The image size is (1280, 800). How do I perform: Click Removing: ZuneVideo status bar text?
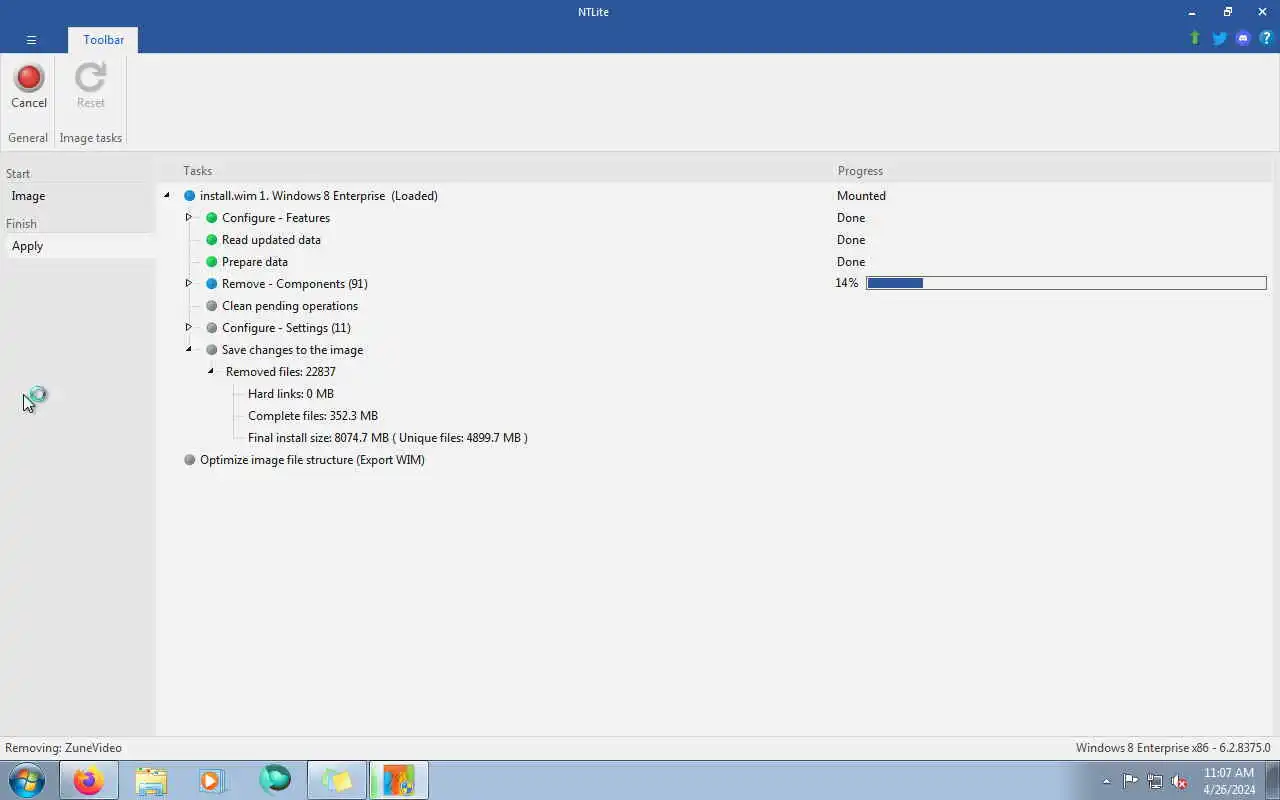pos(63,748)
